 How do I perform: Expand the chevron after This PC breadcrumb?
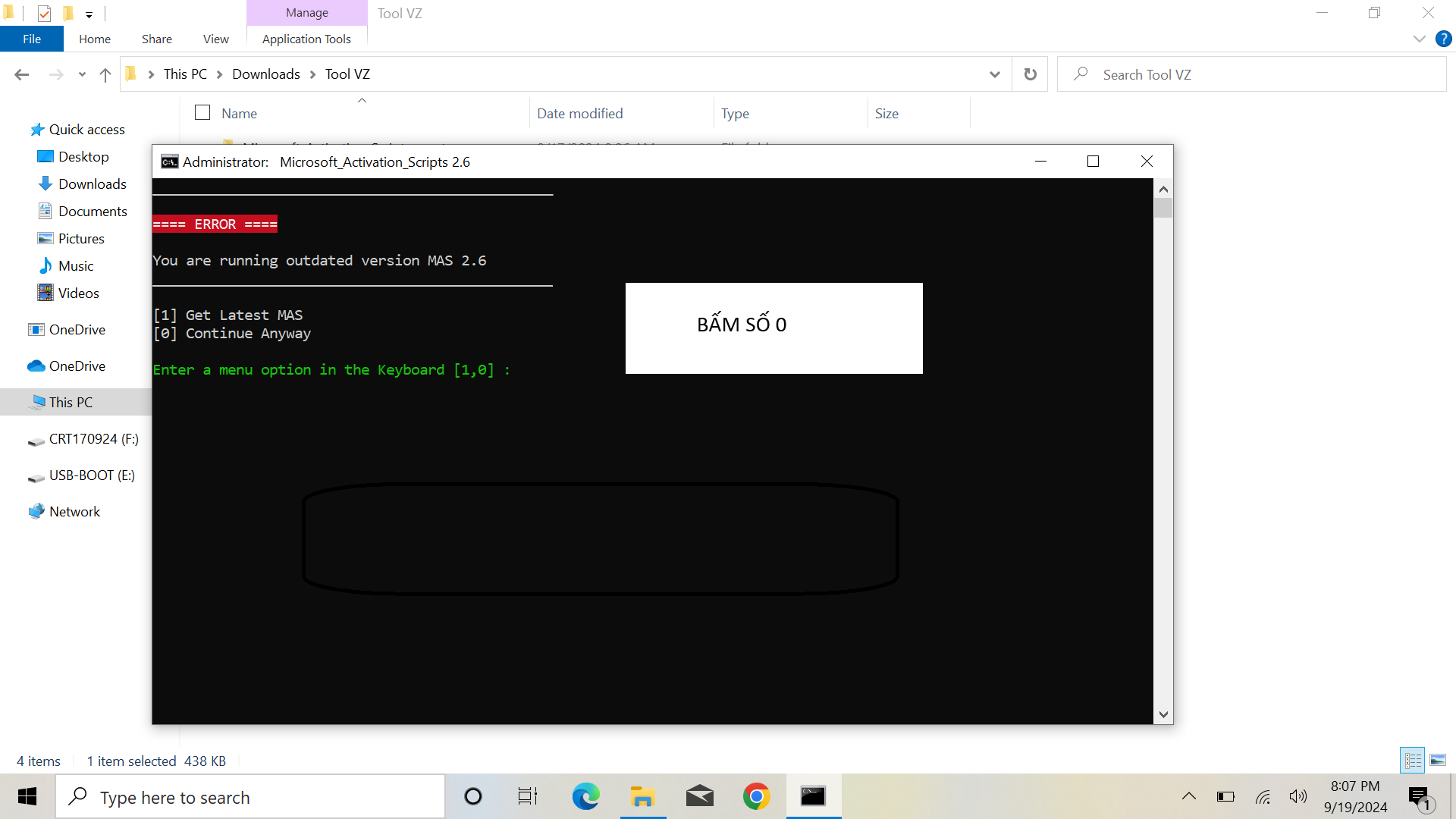tap(220, 74)
